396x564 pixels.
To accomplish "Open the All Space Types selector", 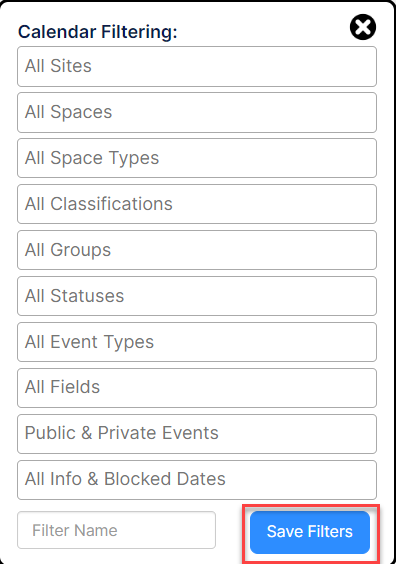I will (x=197, y=158).
